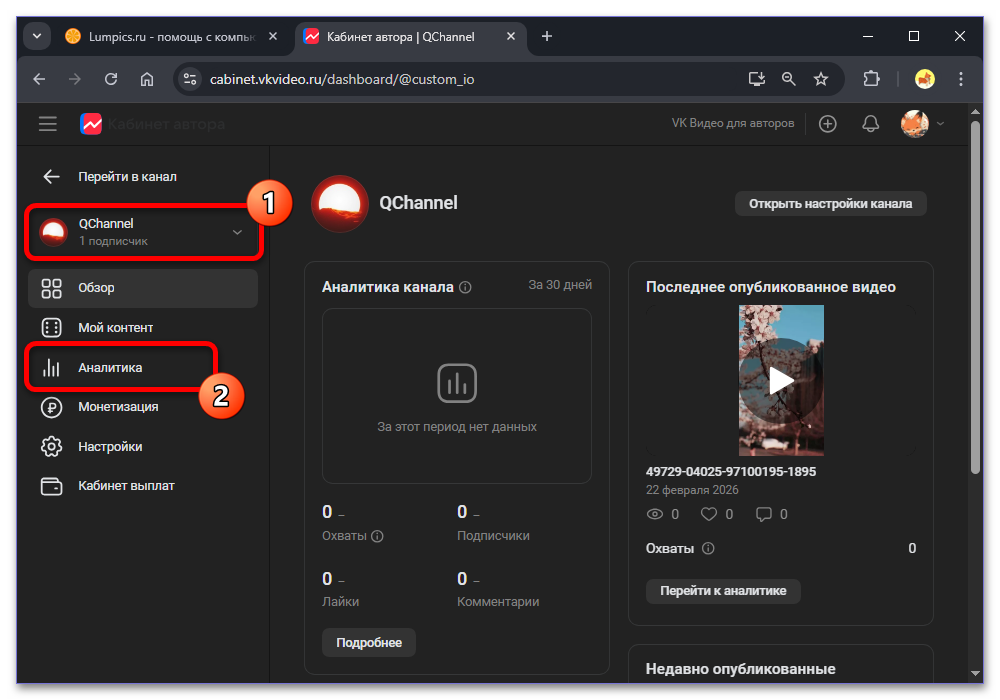Open the tab search dropdown arrow
The height and width of the screenshot is (700, 1000).
coord(37,36)
